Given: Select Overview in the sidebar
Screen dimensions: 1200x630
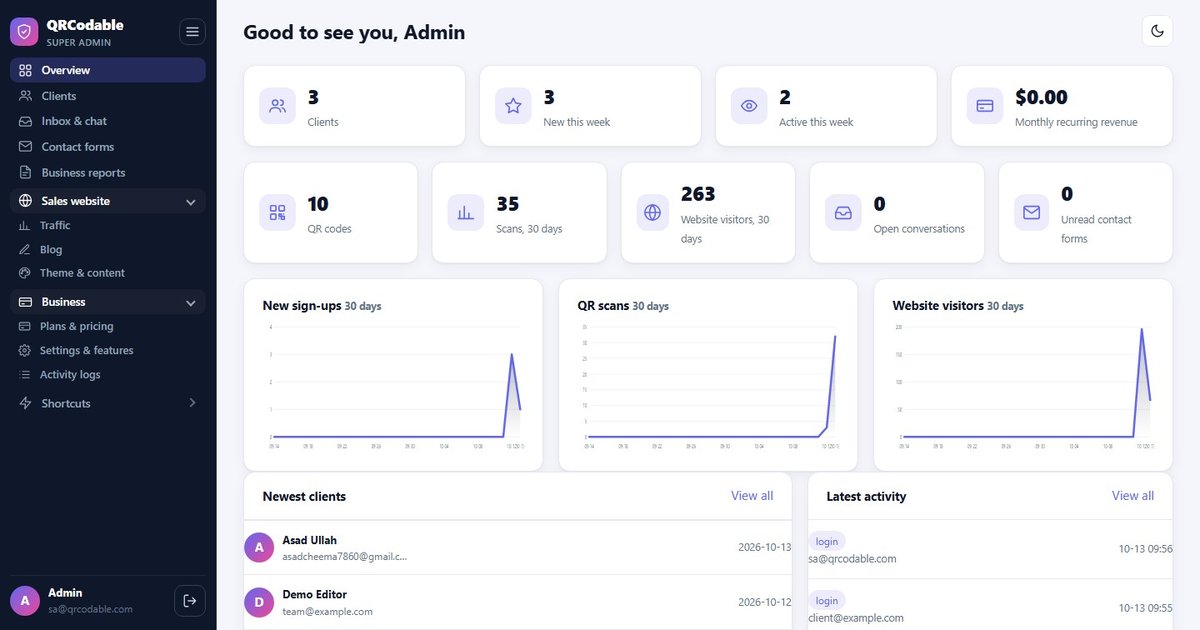Looking at the screenshot, I should coord(108,70).
